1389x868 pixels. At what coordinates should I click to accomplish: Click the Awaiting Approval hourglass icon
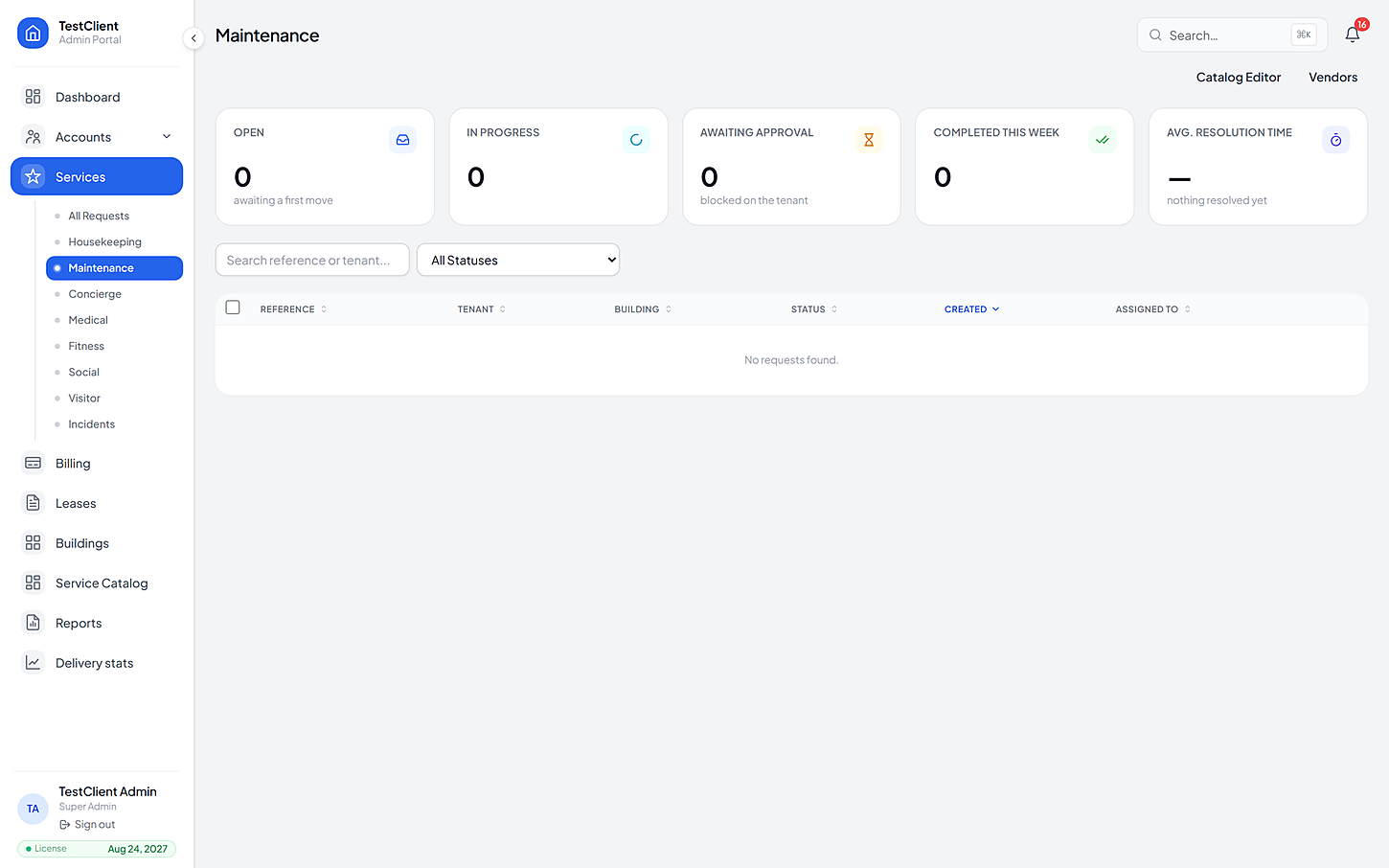pyautogui.click(x=869, y=140)
